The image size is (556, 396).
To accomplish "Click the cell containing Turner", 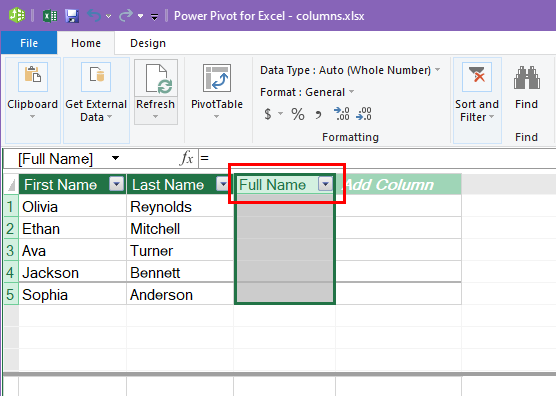I will 180,251.
